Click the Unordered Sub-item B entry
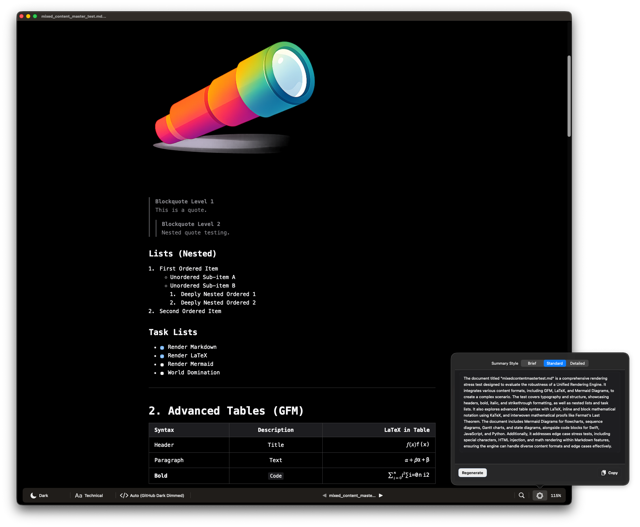 pos(202,286)
